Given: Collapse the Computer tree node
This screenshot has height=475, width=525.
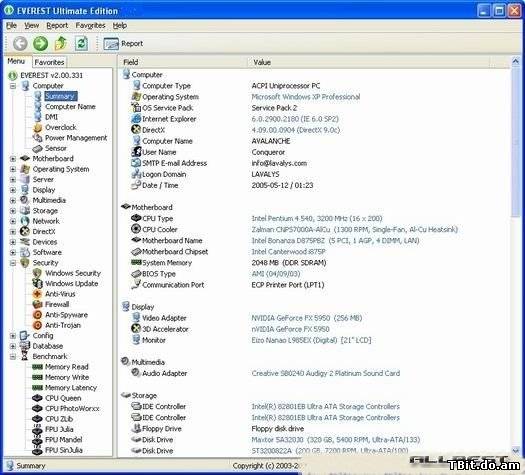Looking at the screenshot, I should point(13,86).
